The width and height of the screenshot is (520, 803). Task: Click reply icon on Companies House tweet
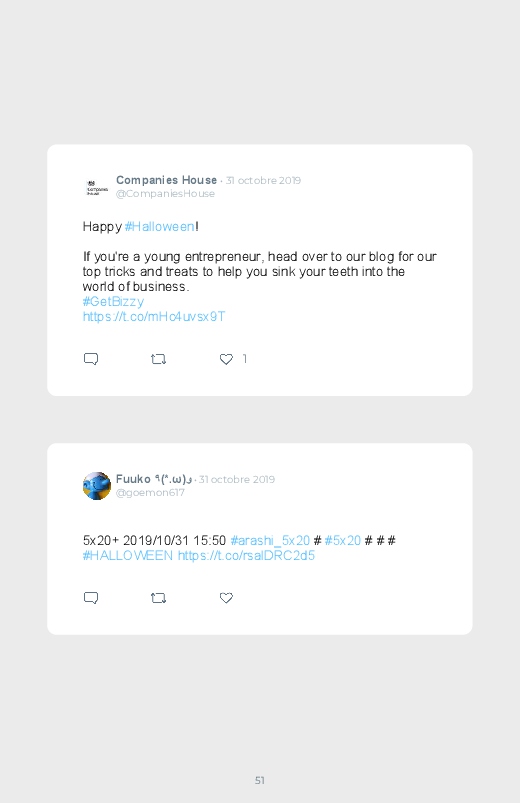coord(91,359)
